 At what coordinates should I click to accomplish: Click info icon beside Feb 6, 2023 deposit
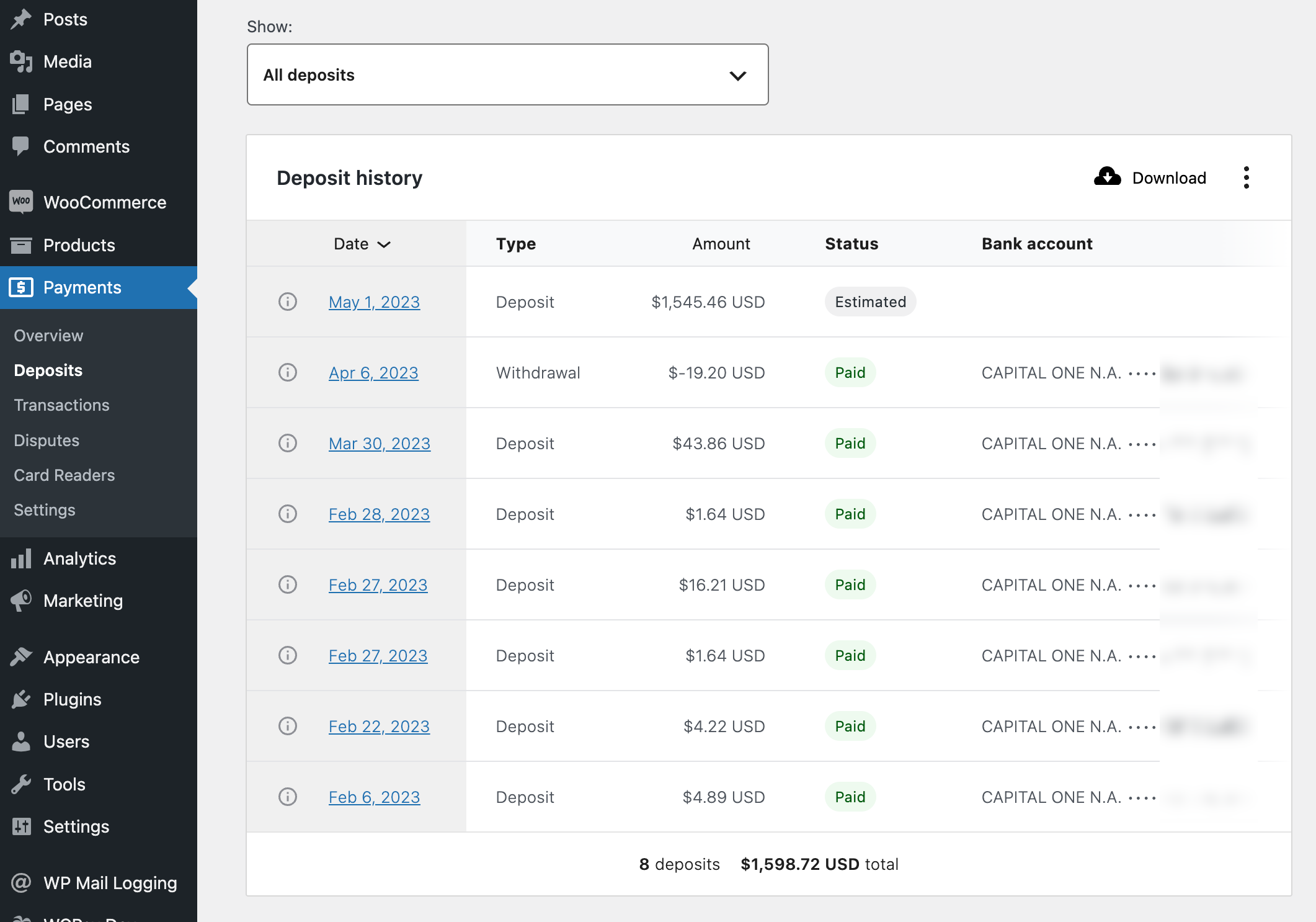[287, 797]
